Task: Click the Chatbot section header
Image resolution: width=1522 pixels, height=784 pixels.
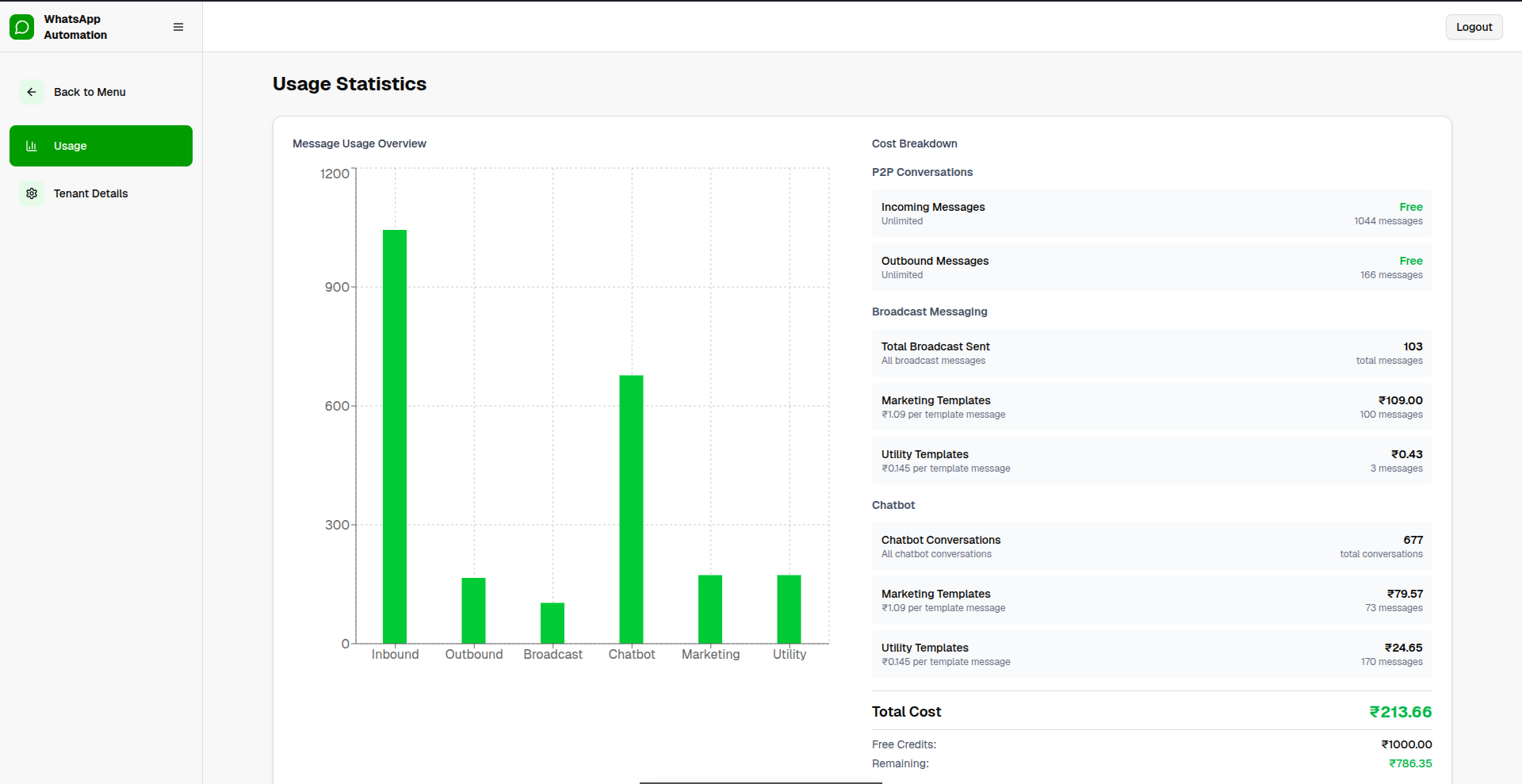Action: click(893, 505)
